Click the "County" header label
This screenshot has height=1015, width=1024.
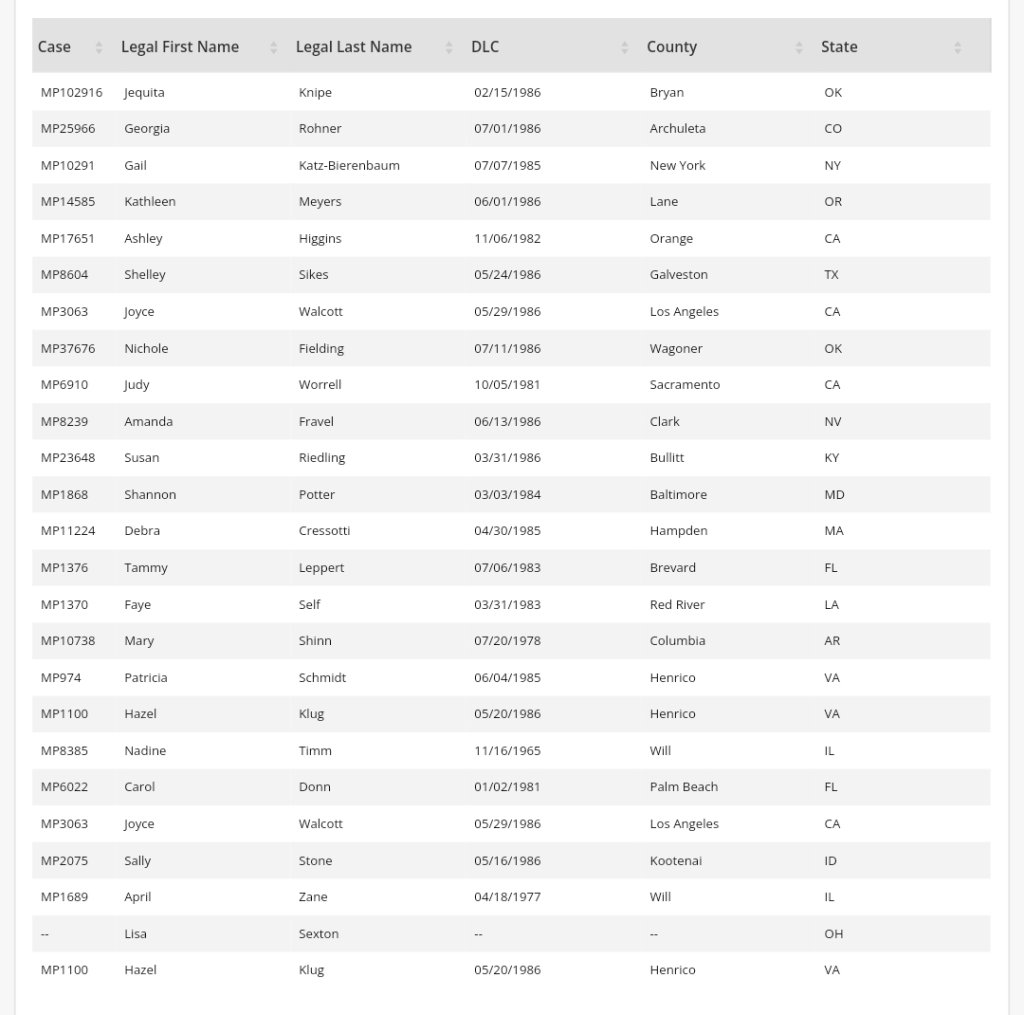tap(671, 47)
